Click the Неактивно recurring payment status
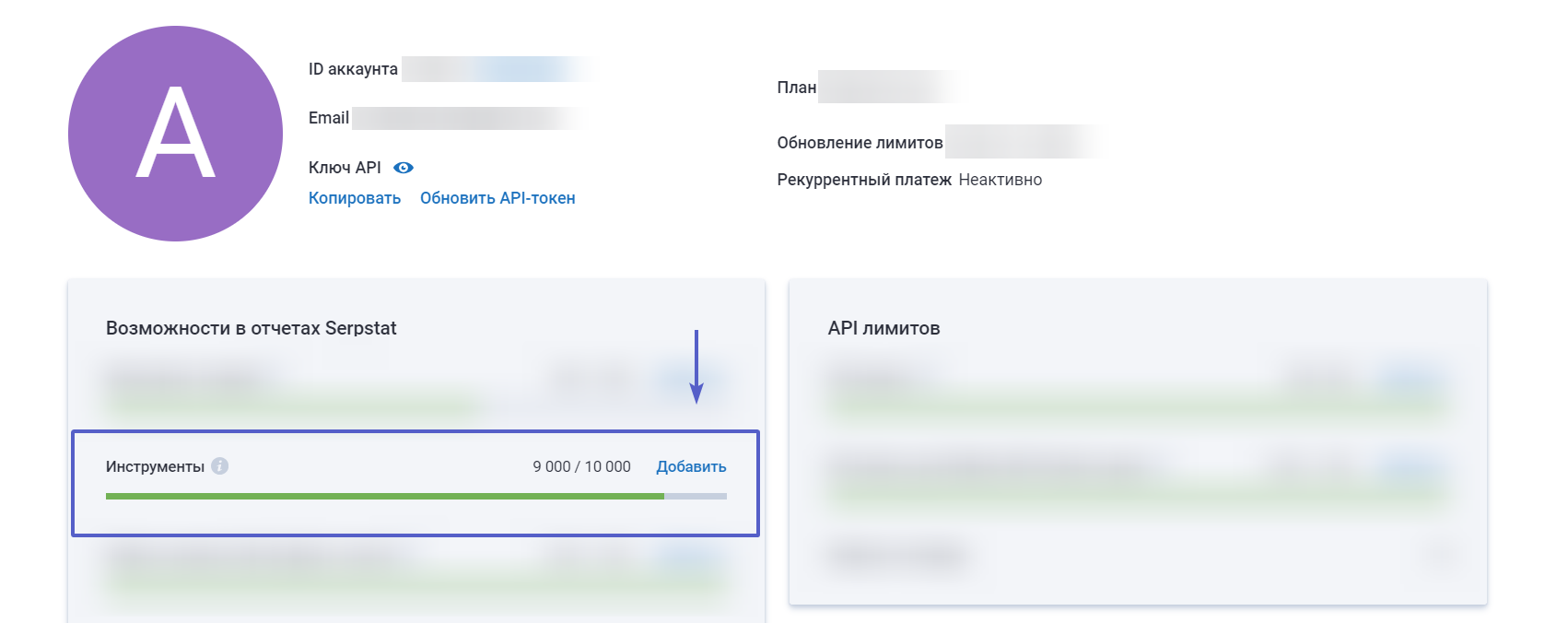The width and height of the screenshot is (1568, 623). pyautogui.click(x=1000, y=180)
